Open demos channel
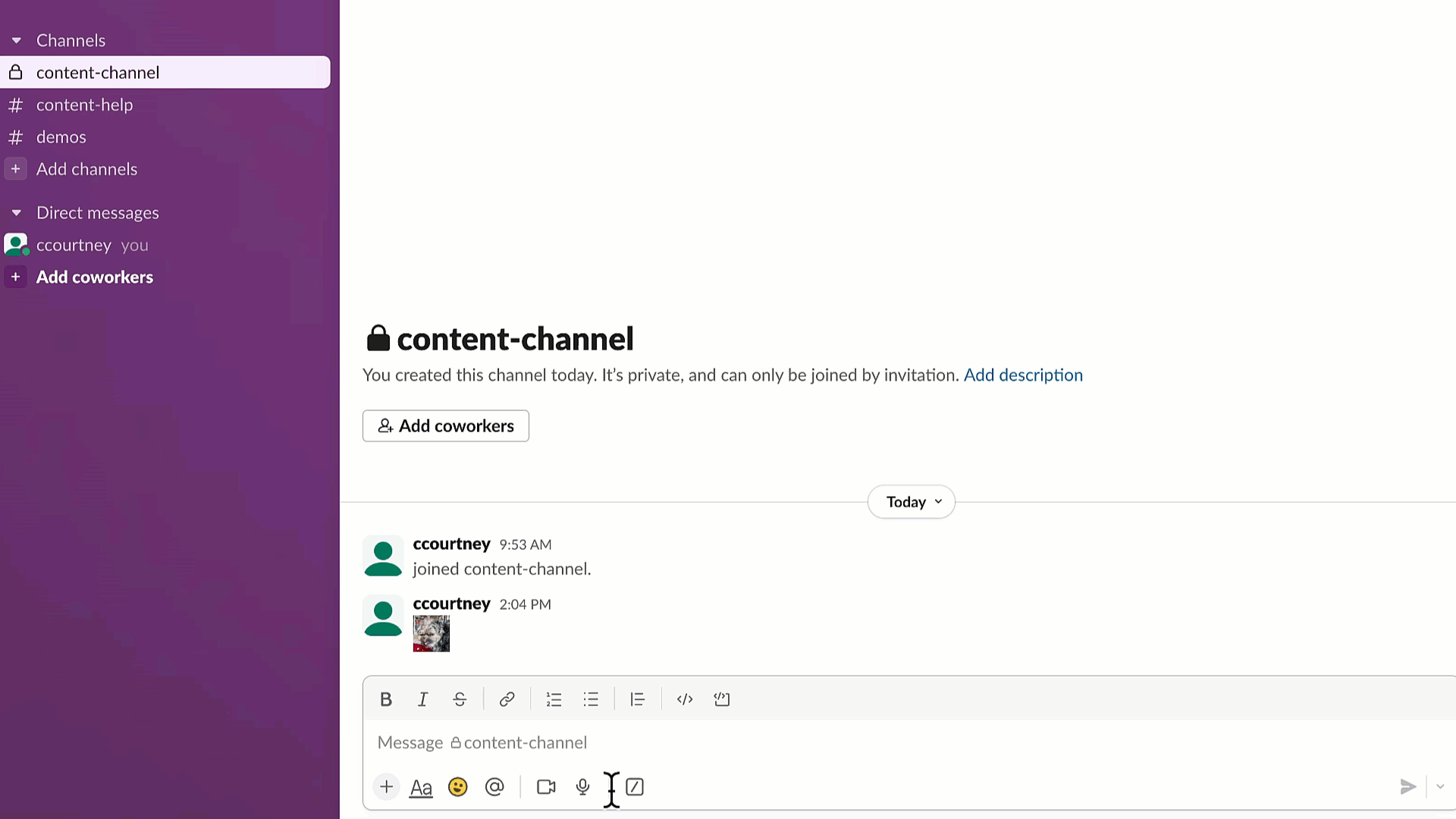 pyautogui.click(x=61, y=136)
